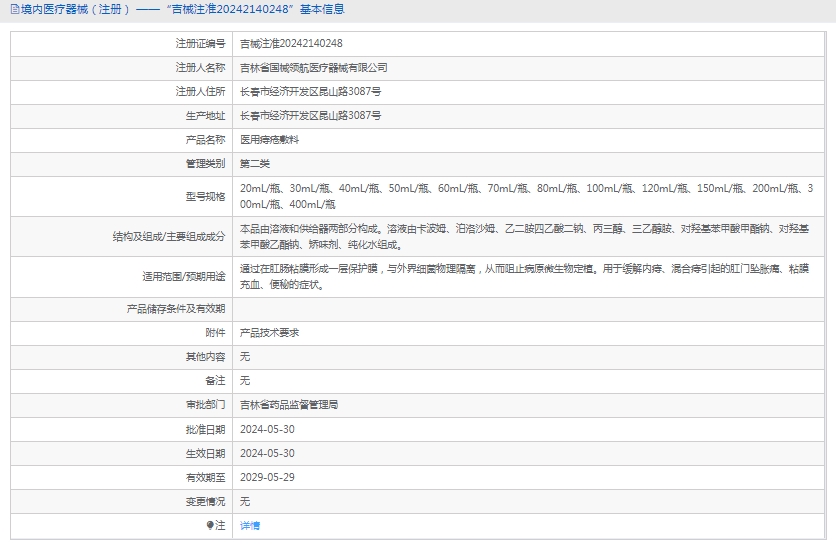
Task: Click the empty 产品储存条件及有效期 value cell
Action: tap(530, 309)
